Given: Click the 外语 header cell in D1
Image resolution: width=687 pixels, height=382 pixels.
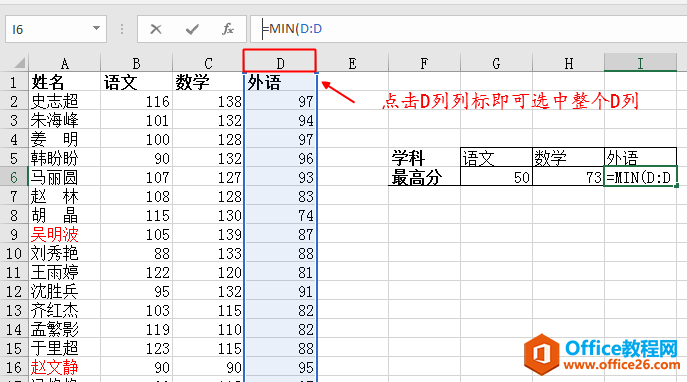Looking at the screenshot, I should coord(280,82).
